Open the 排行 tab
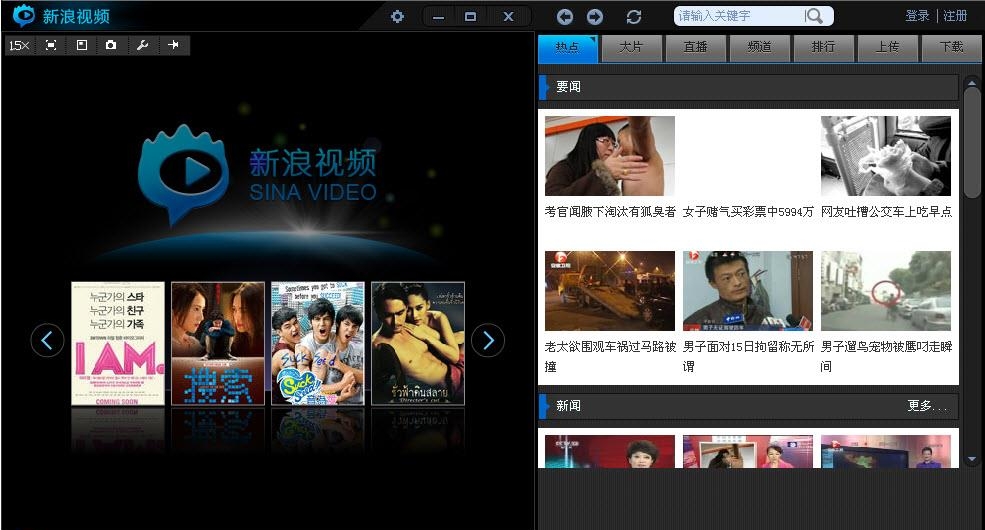Screen dimensions: 985x530 click(824, 48)
